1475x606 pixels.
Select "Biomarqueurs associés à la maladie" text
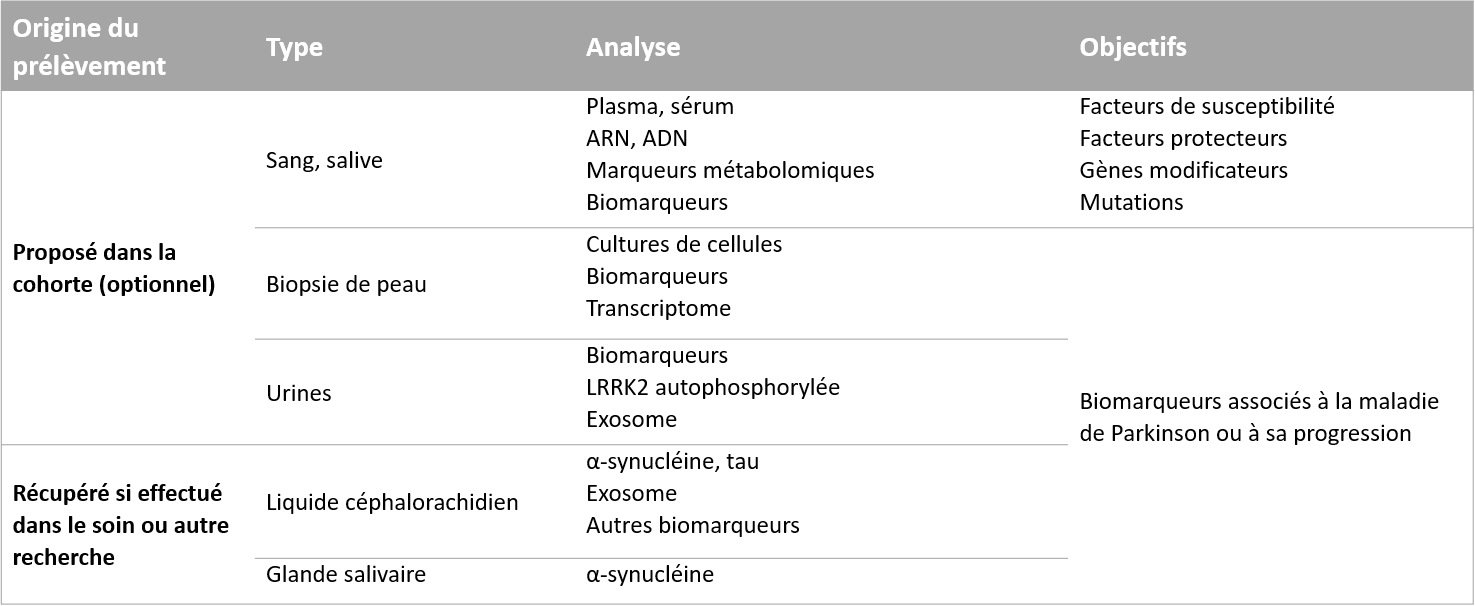coord(1259,401)
